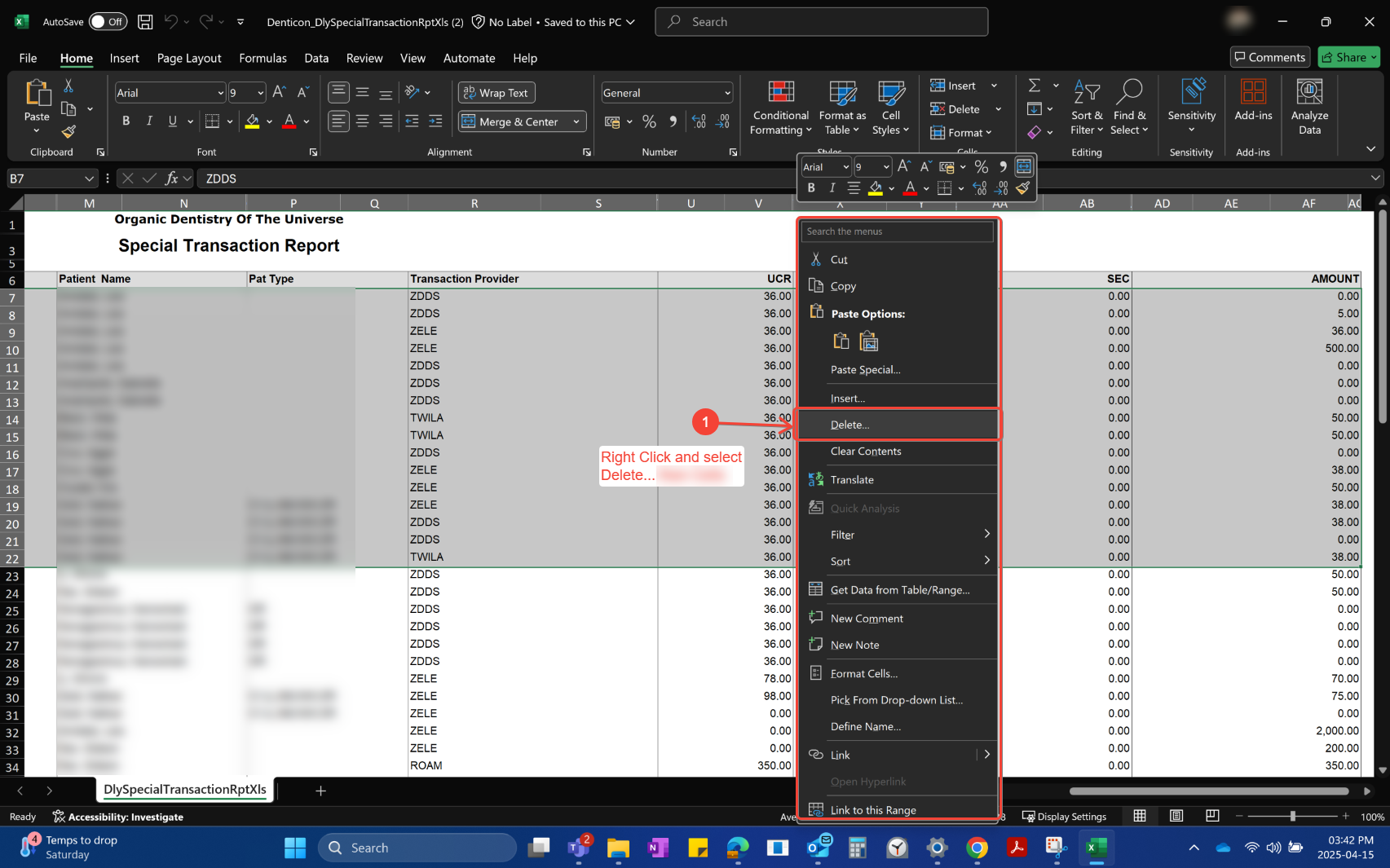The width and height of the screenshot is (1390, 868).
Task: Apply Comma Style in Number group
Action: [x=673, y=121]
